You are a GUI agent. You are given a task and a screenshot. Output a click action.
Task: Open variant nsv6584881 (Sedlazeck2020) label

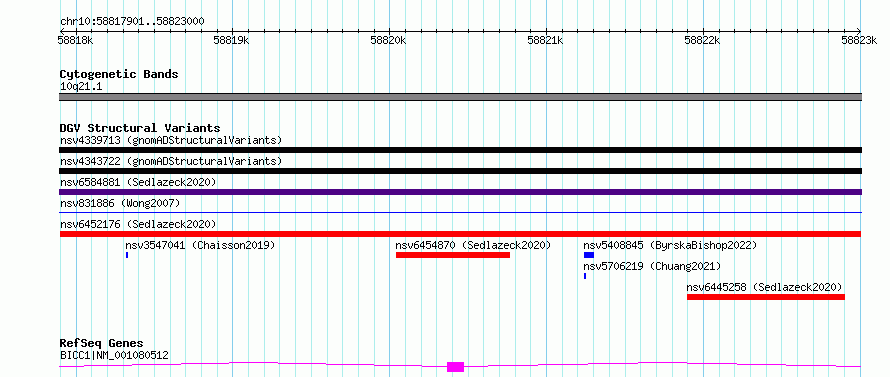pos(138,182)
